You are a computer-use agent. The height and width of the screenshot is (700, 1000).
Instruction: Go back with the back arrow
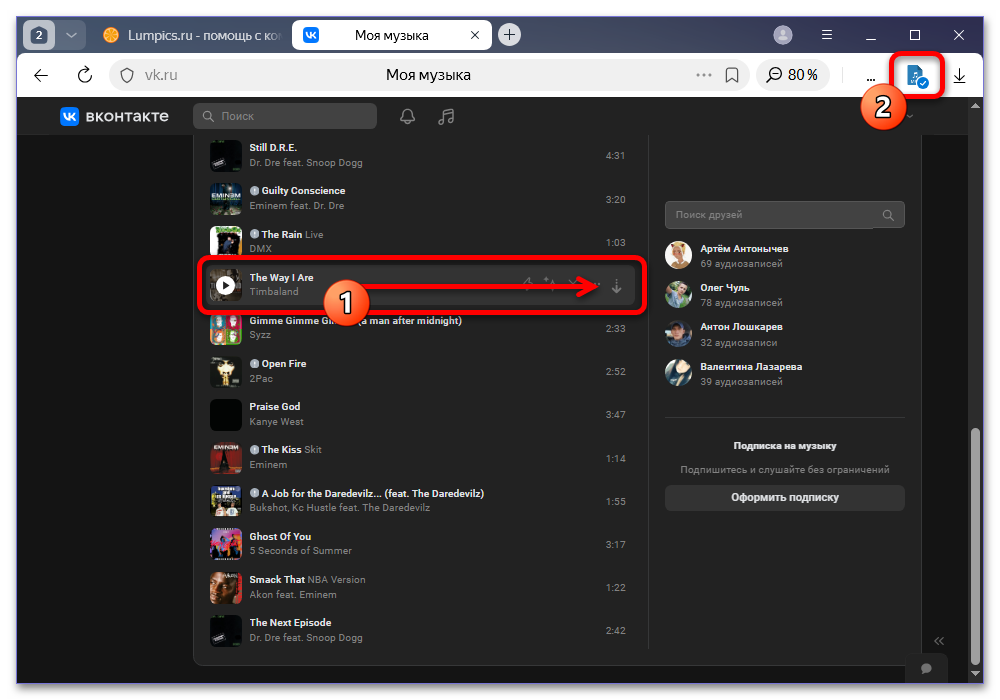(41, 75)
